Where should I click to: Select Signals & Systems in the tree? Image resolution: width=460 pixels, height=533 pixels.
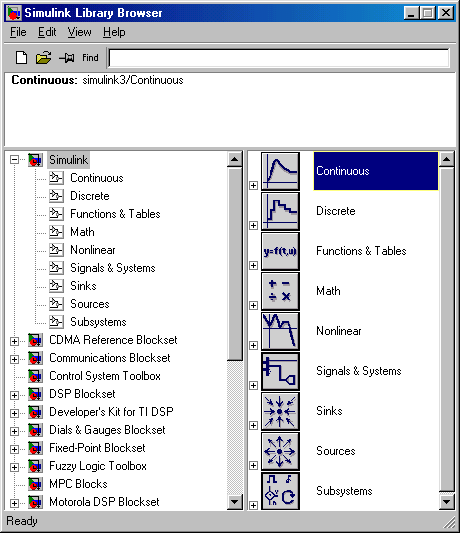[x=113, y=268]
